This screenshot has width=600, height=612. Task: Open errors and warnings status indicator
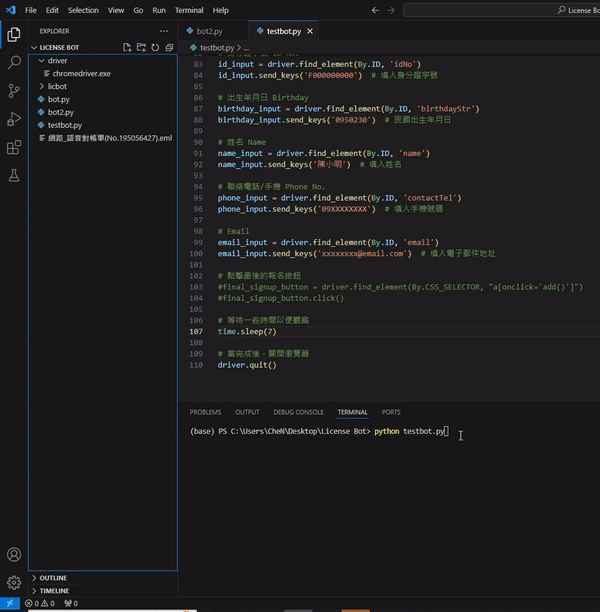point(40,603)
